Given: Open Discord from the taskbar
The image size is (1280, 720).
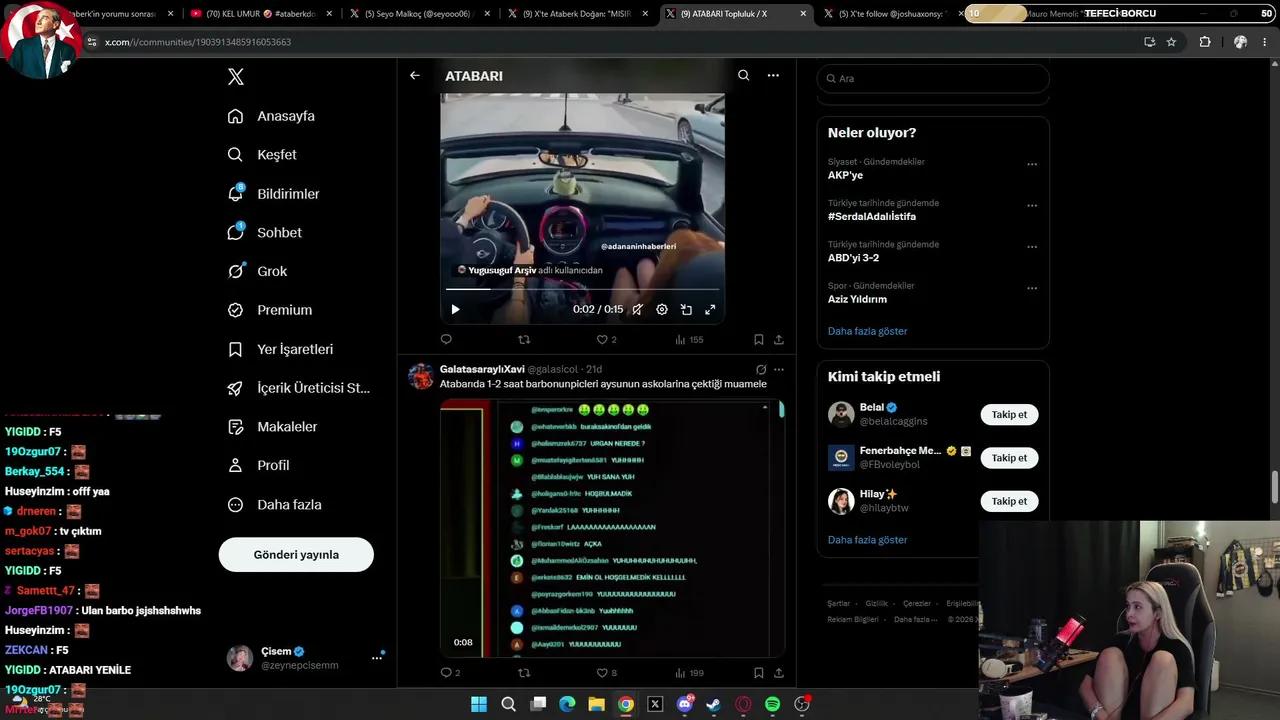Looking at the screenshot, I should (685, 704).
